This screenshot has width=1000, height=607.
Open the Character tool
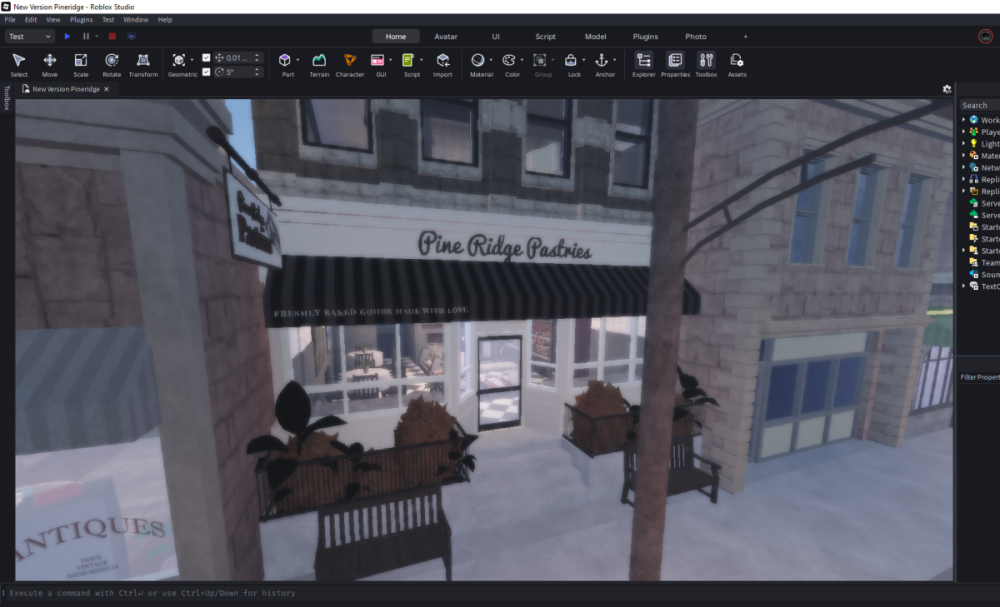(349, 64)
